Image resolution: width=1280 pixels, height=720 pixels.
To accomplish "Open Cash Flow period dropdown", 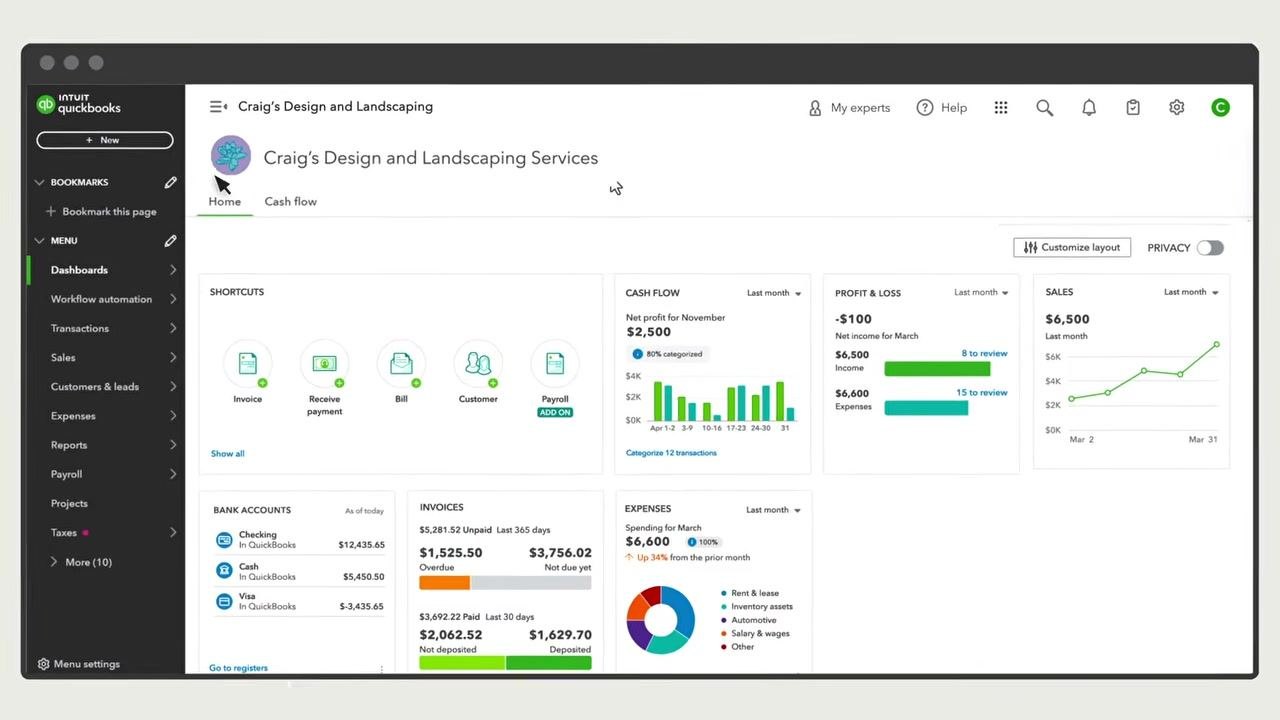I will pyautogui.click(x=774, y=293).
